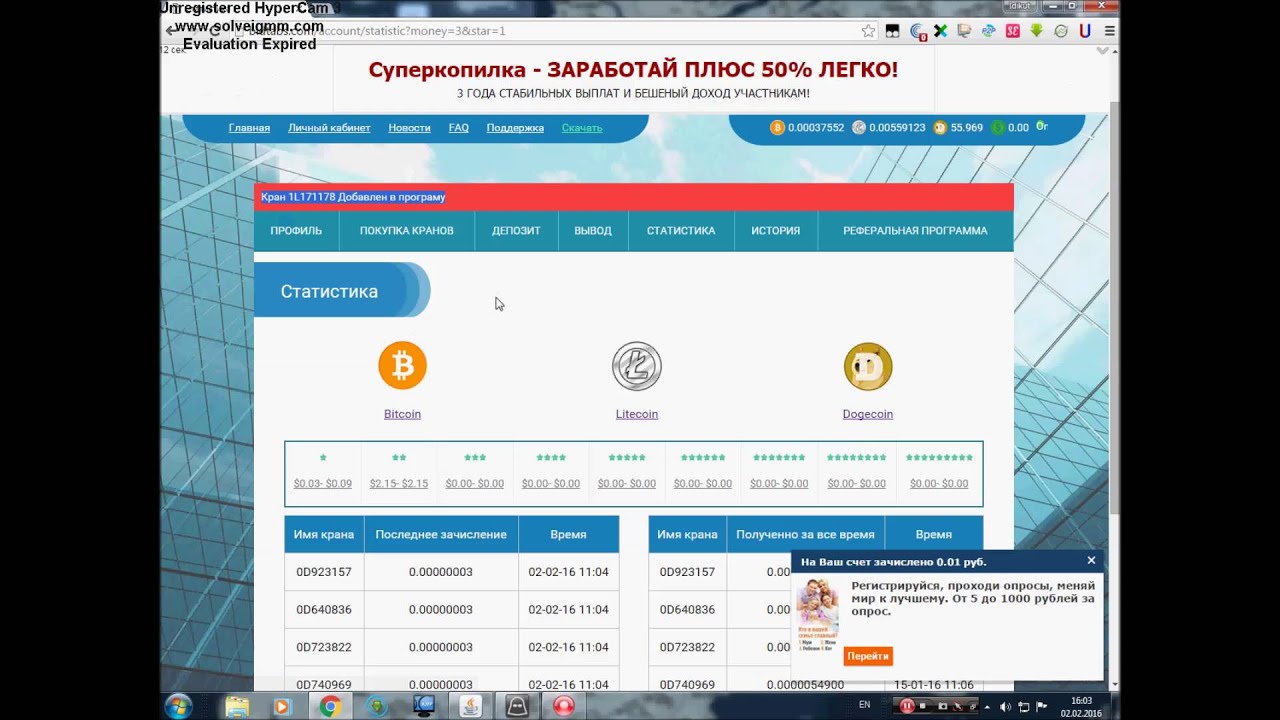
Task: Click the monitor-and-pencil extension icon
Action: [964, 31]
